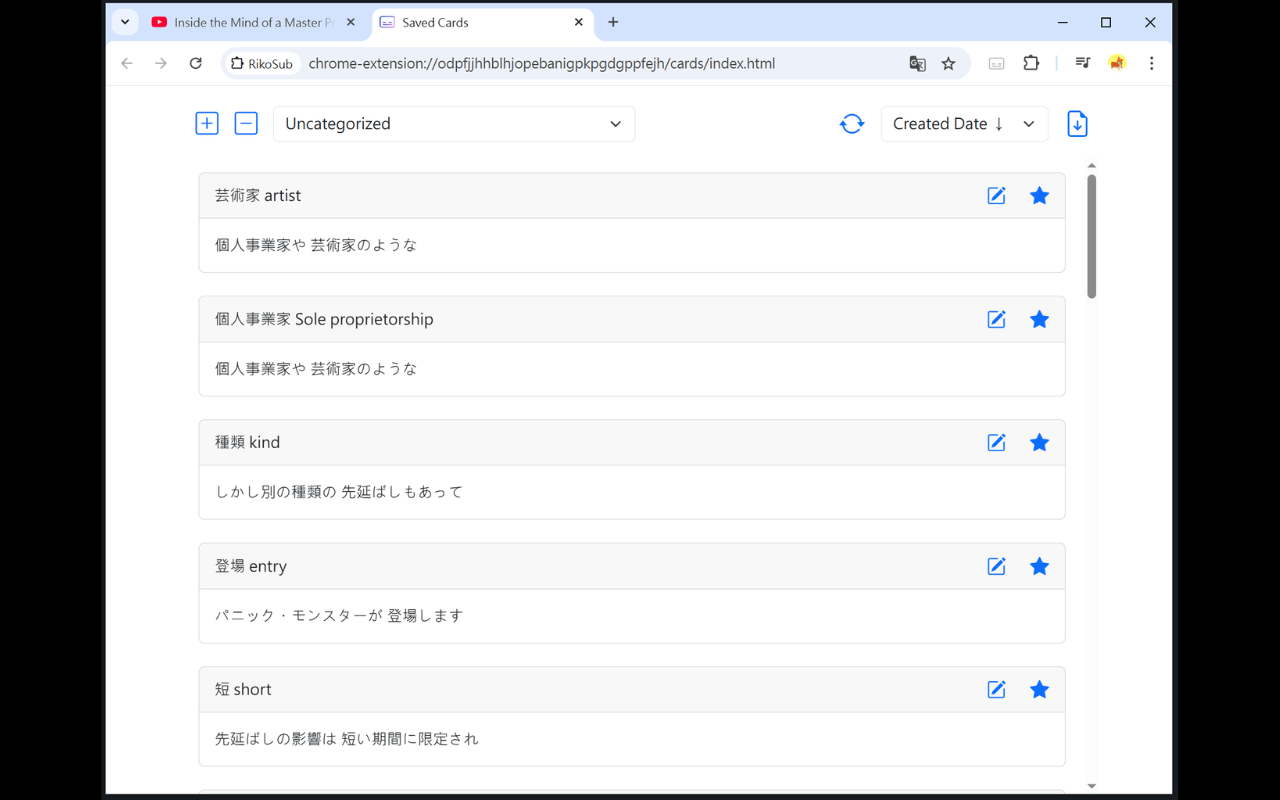Toggle star on 種類 kind card
The width and height of the screenshot is (1280, 800).
[1040, 442]
